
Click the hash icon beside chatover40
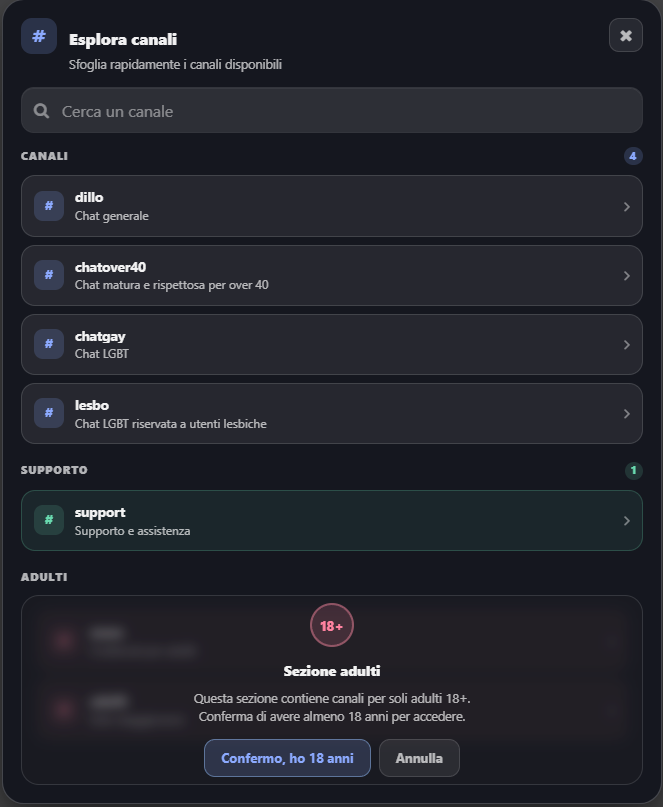pos(48,275)
